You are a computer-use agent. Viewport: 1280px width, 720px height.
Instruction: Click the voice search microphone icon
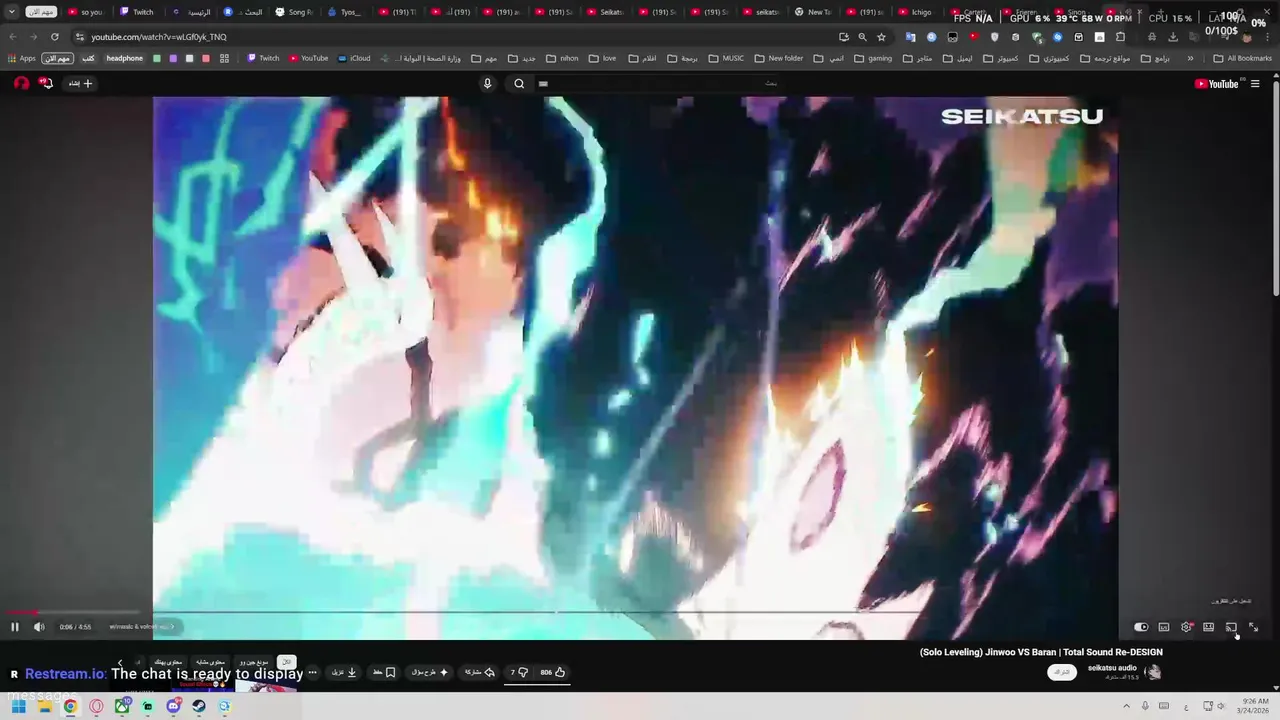click(487, 84)
